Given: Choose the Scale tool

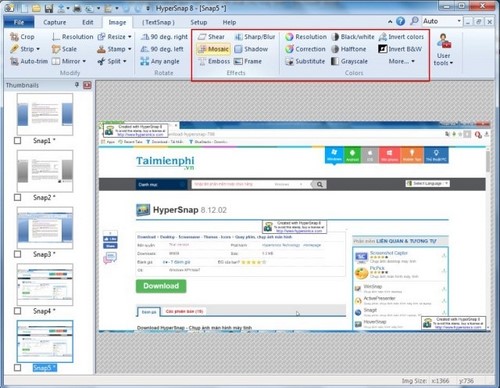Looking at the screenshot, I should 64,49.
